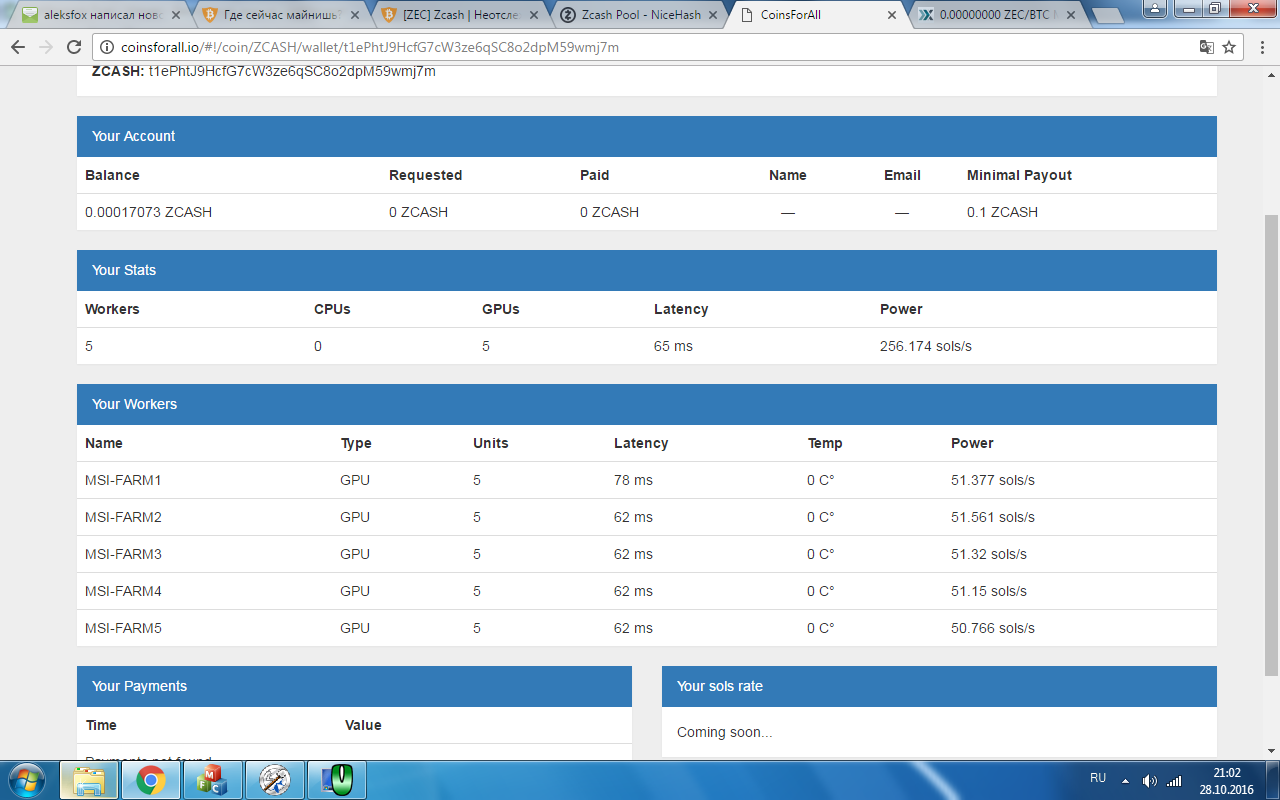1280x800 pixels.
Task: Select MSI-FARM3 power 51.32 sols/s
Action: click(x=989, y=554)
